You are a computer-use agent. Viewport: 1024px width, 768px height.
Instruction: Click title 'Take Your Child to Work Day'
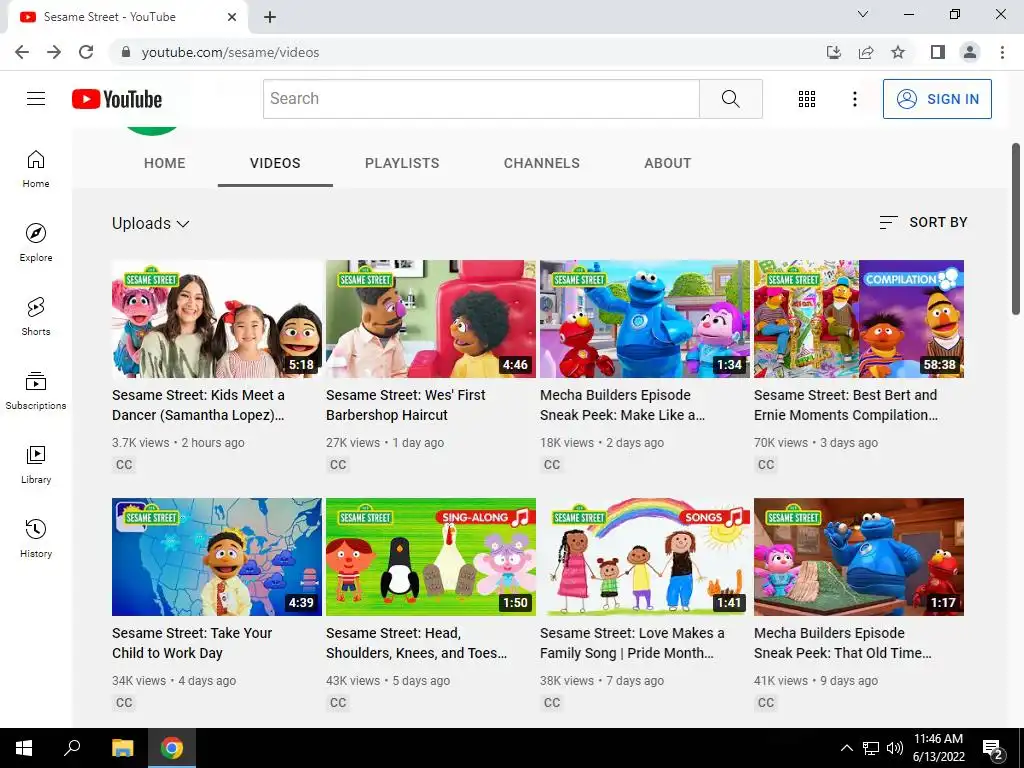point(192,643)
